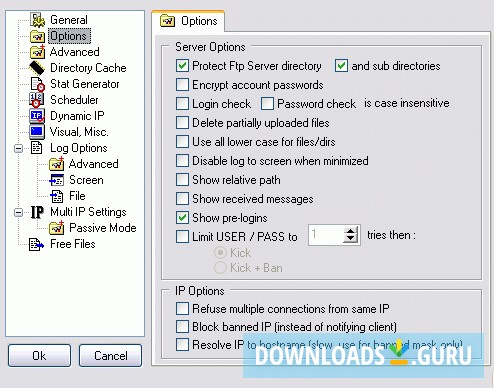The image size is (494, 388).
Task: Click the Screen log icon
Action: coord(56,180)
